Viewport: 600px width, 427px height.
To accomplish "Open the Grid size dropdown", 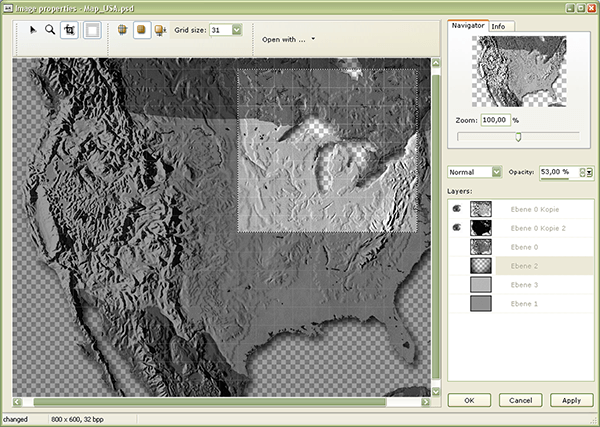I will point(237,30).
